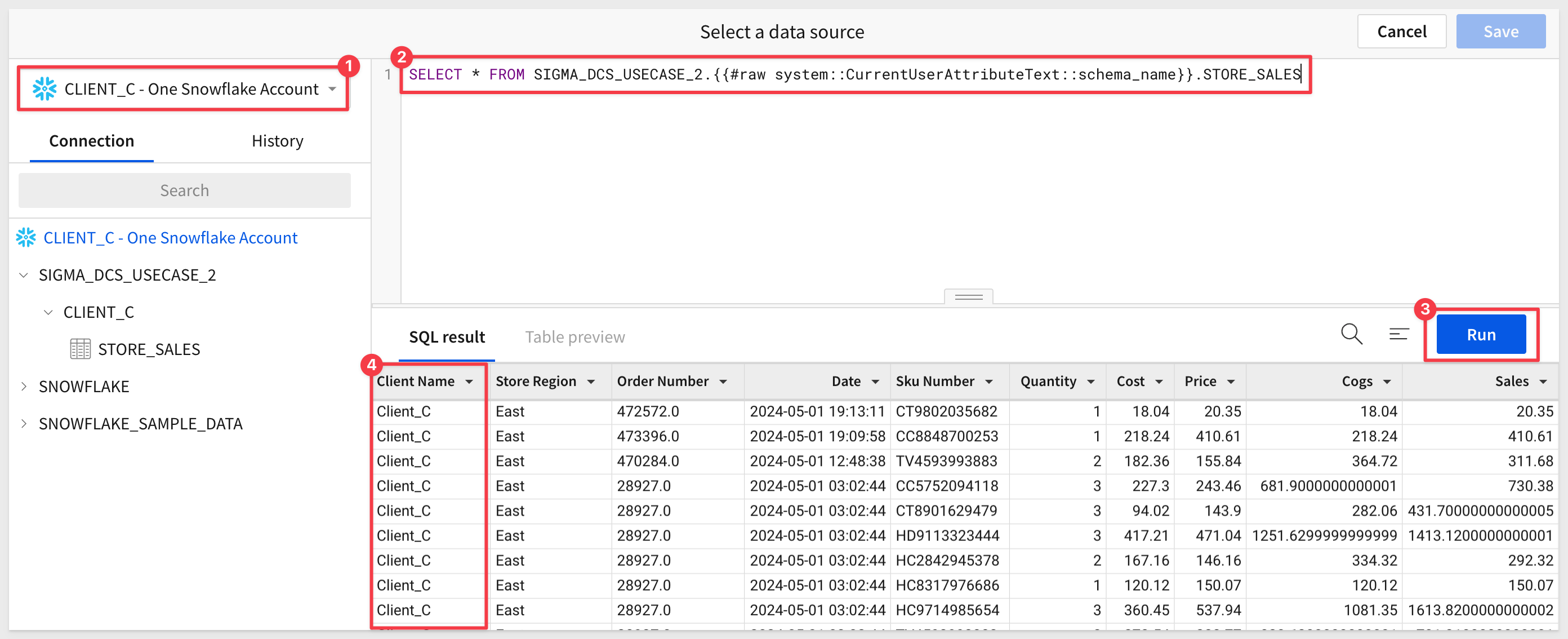Expand the SNOWFLAKE database node
Image resolution: width=1568 pixels, height=639 pixels.
pyautogui.click(x=24, y=386)
